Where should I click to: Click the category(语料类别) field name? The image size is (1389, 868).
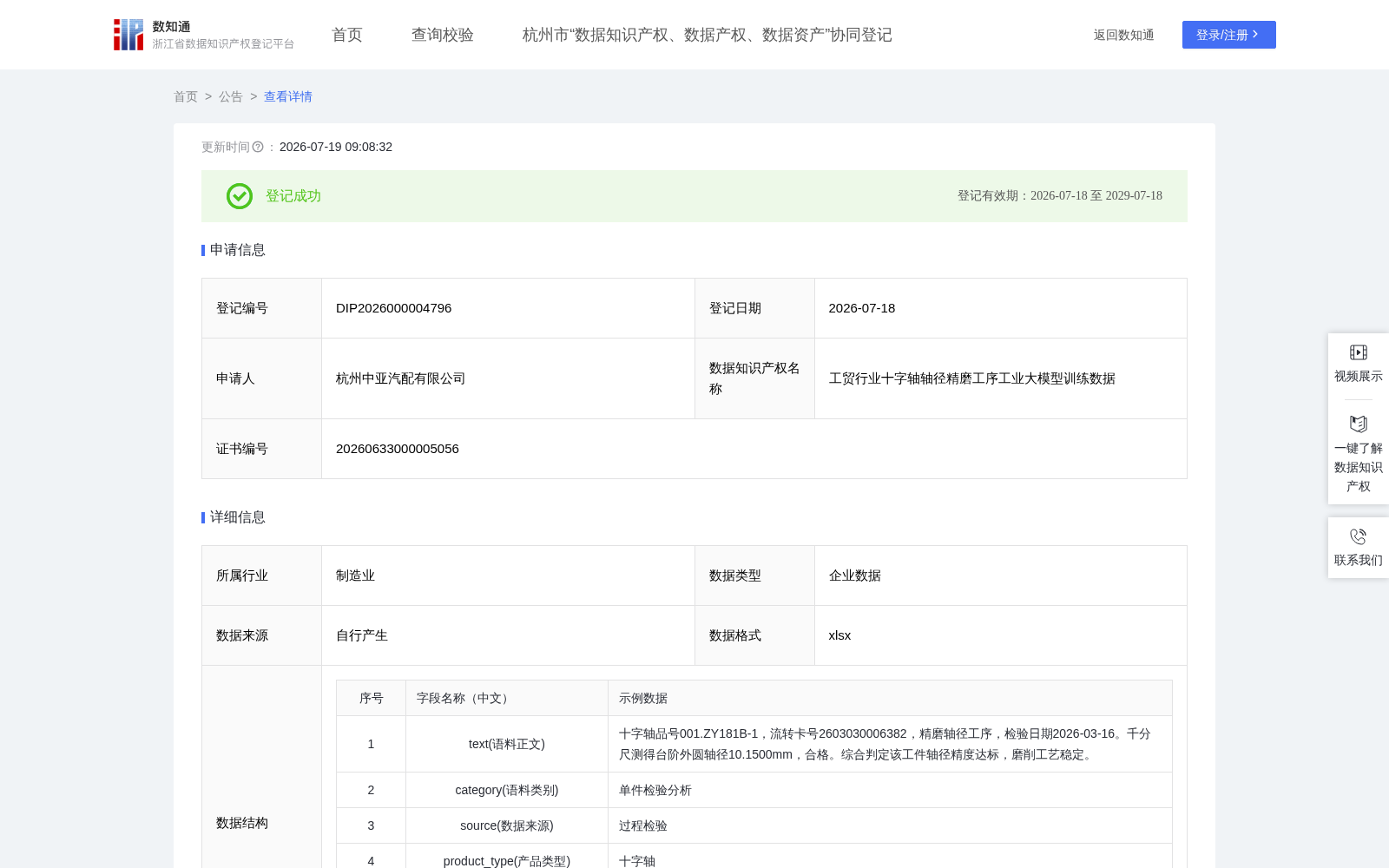point(507,790)
